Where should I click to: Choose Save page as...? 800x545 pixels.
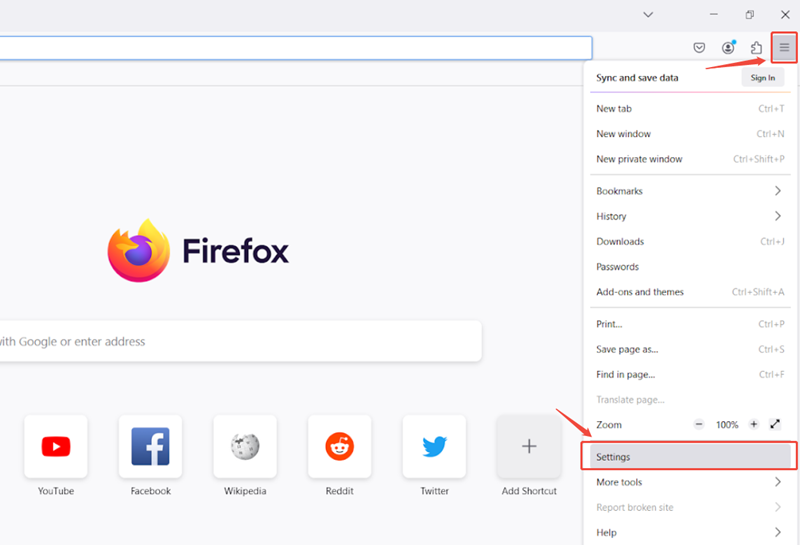point(690,350)
